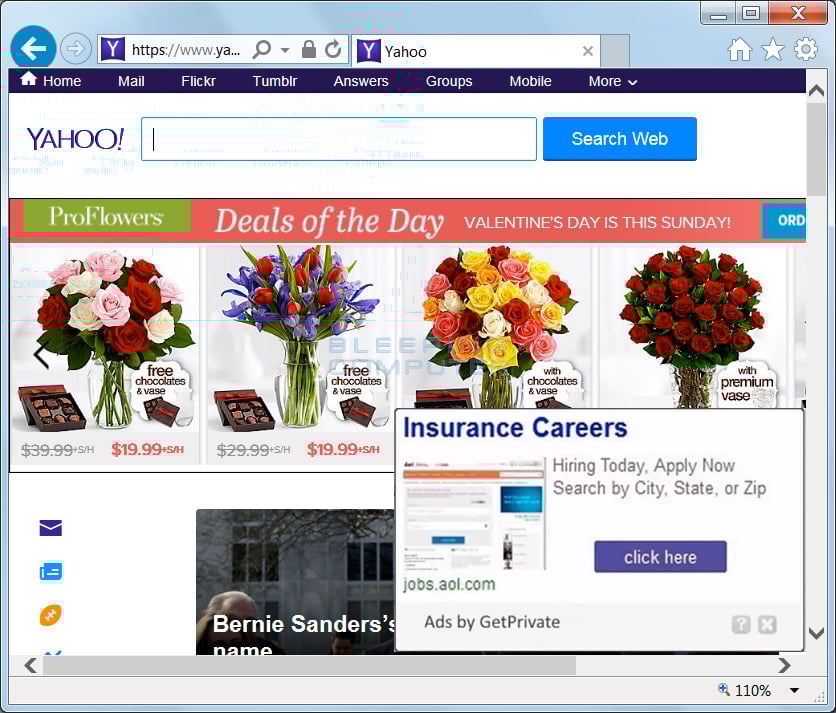Focus the Yahoo search input field

(339, 139)
